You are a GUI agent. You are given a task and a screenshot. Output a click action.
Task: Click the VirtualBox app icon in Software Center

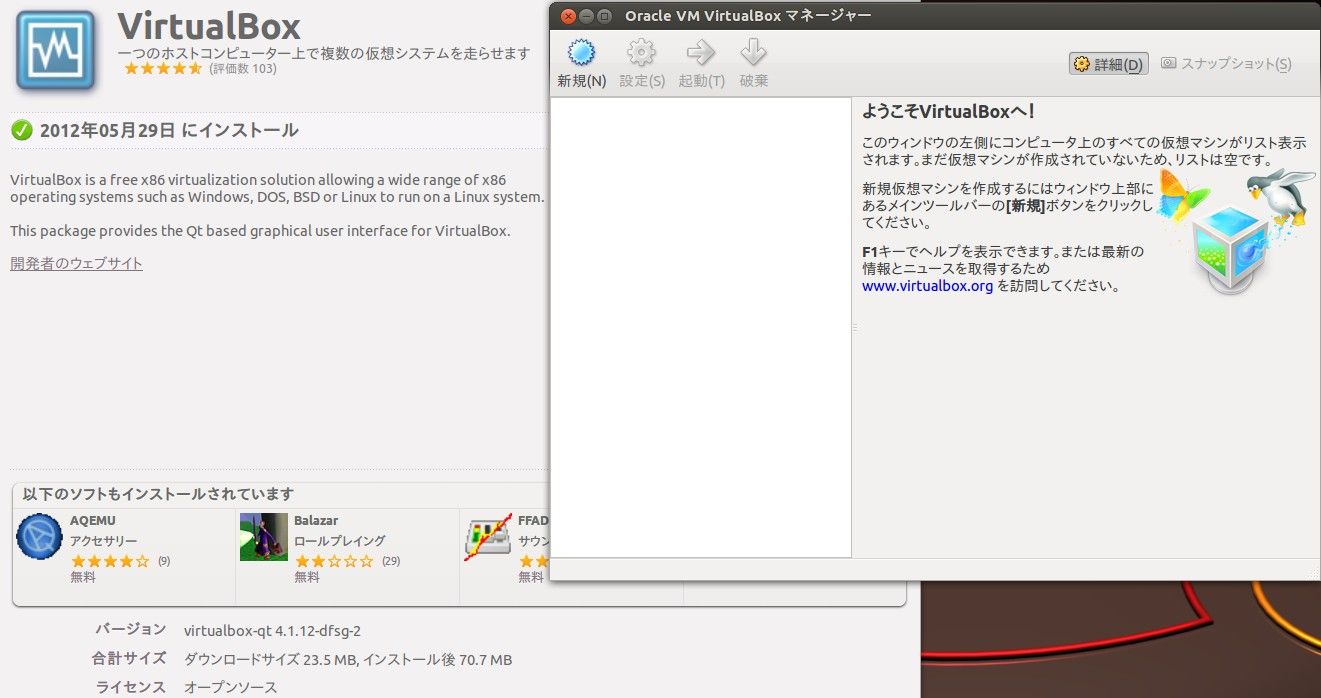pyautogui.click(x=55, y=50)
